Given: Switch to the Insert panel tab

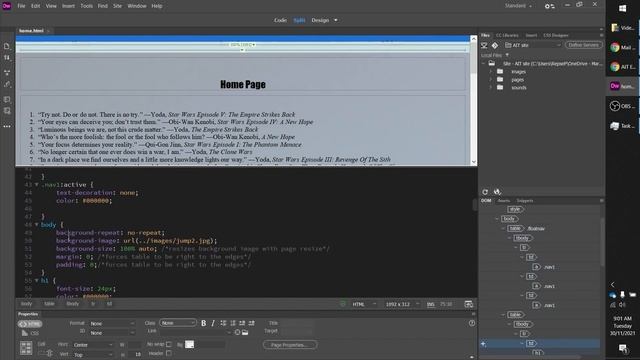Looking at the screenshot, I should point(531,36).
